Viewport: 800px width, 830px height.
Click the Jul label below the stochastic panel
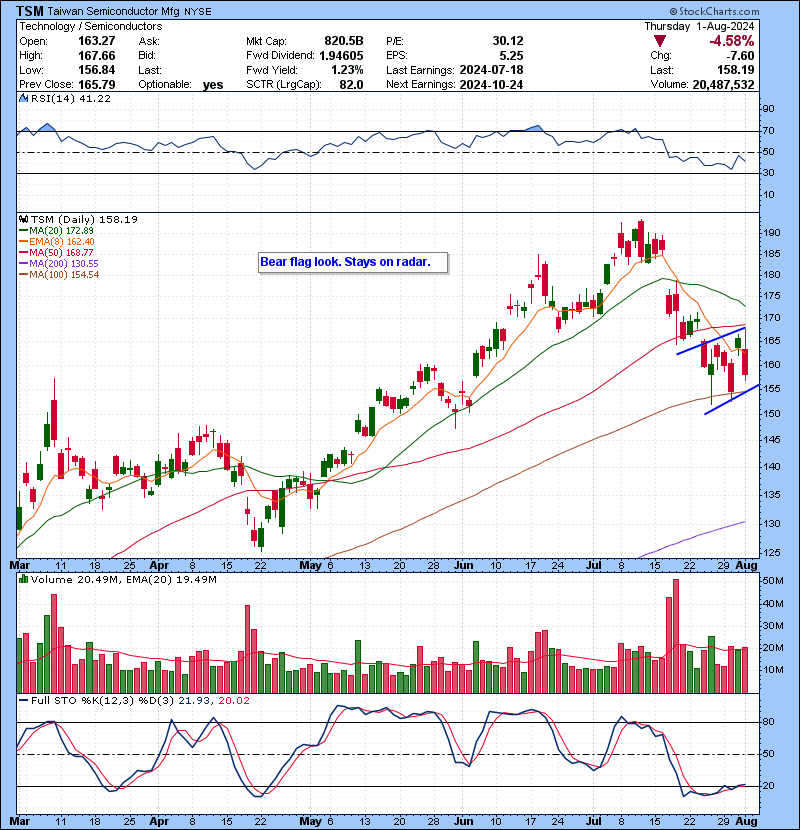tap(594, 821)
